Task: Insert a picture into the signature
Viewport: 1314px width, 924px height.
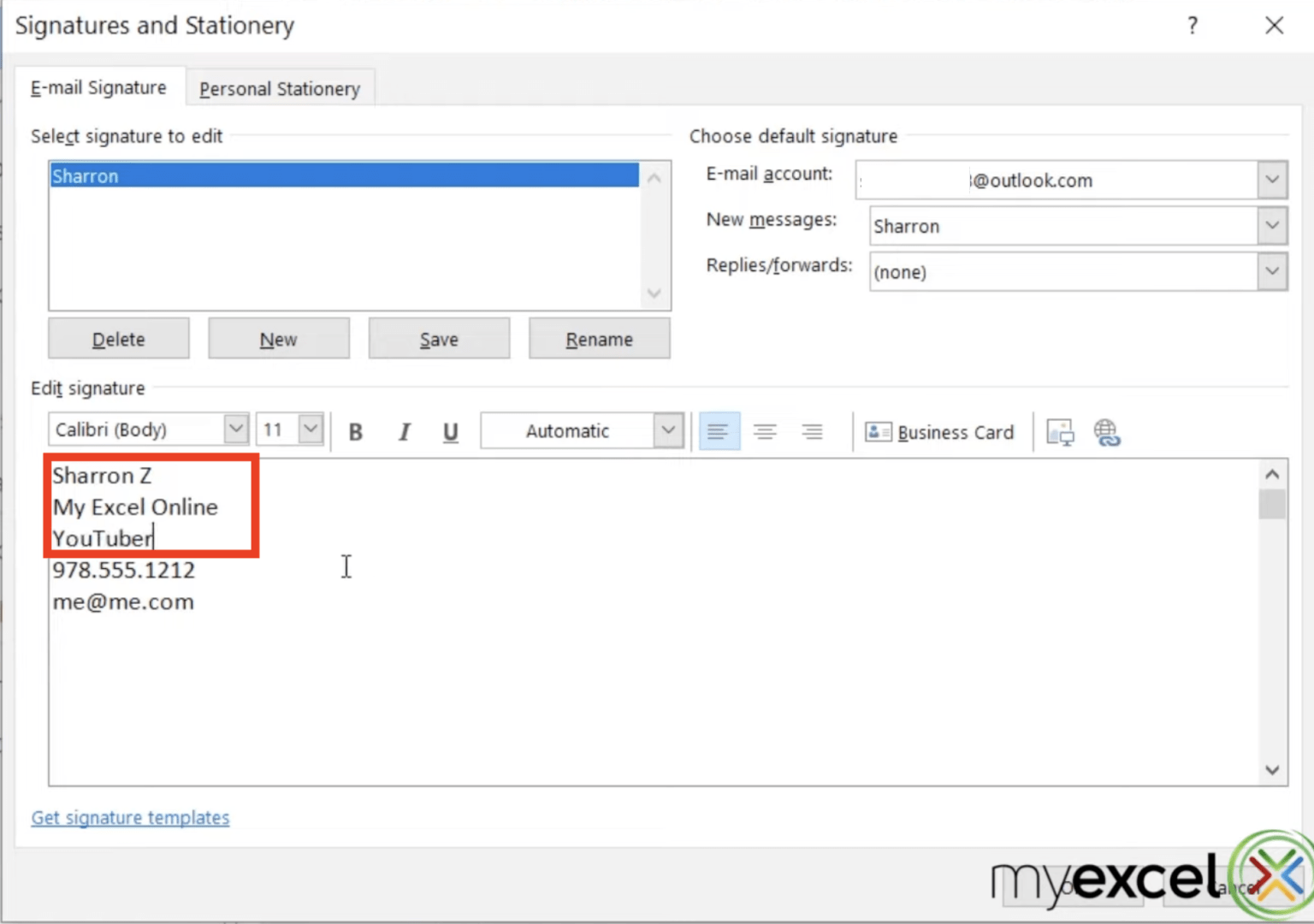Action: 1060,431
